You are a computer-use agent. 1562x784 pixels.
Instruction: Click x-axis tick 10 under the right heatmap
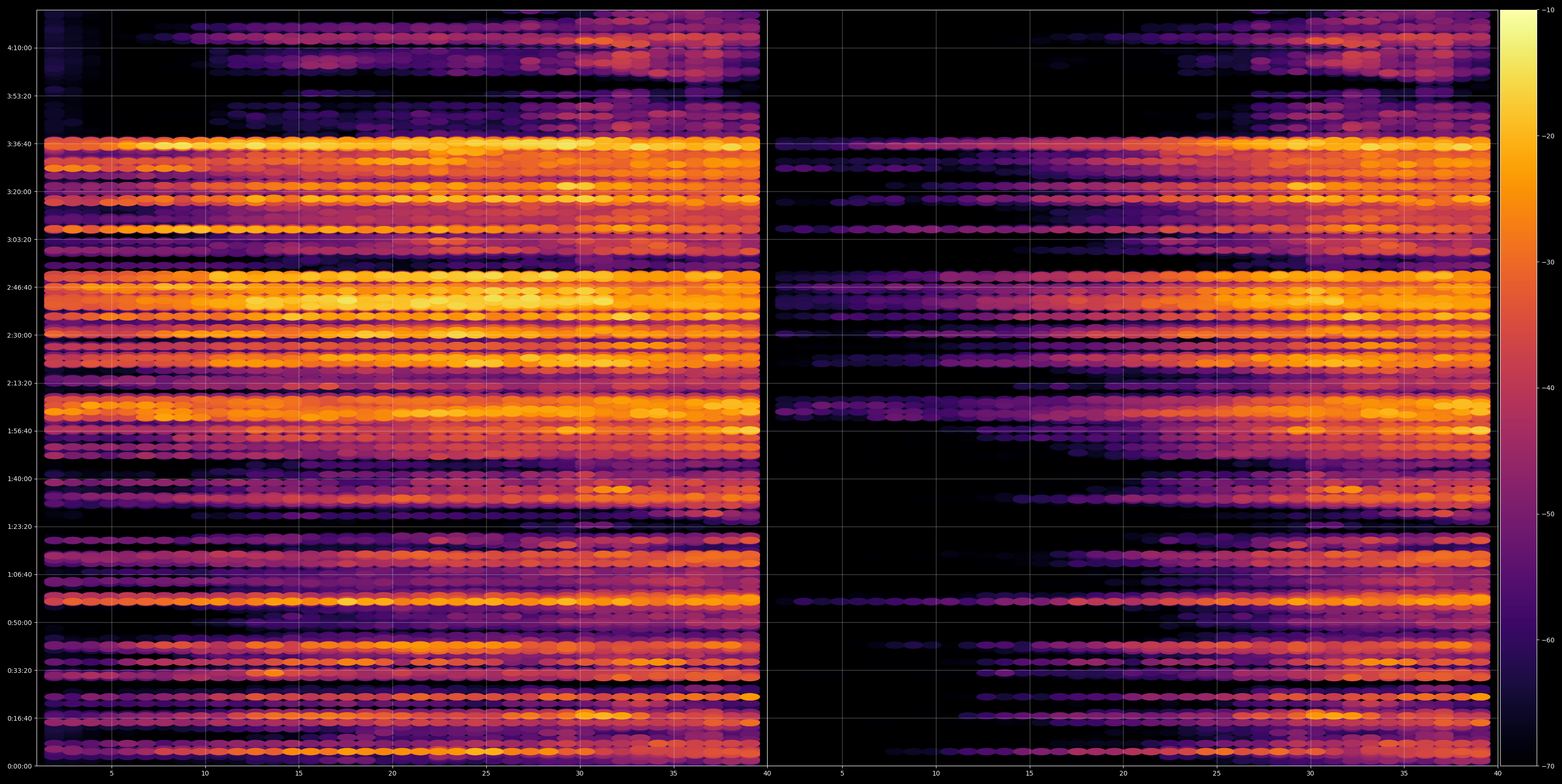click(x=936, y=773)
